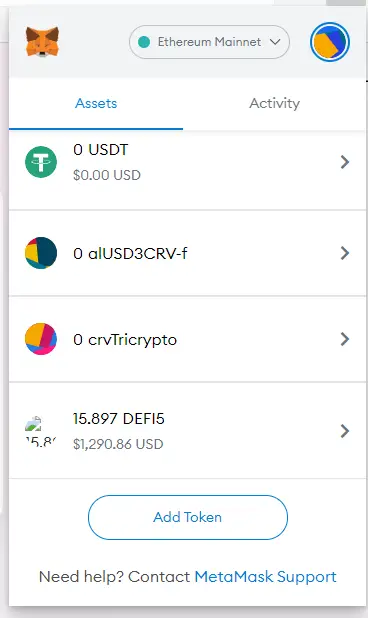Switch to the Activity tab
The image size is (368, 618).
tap(274, 104)
